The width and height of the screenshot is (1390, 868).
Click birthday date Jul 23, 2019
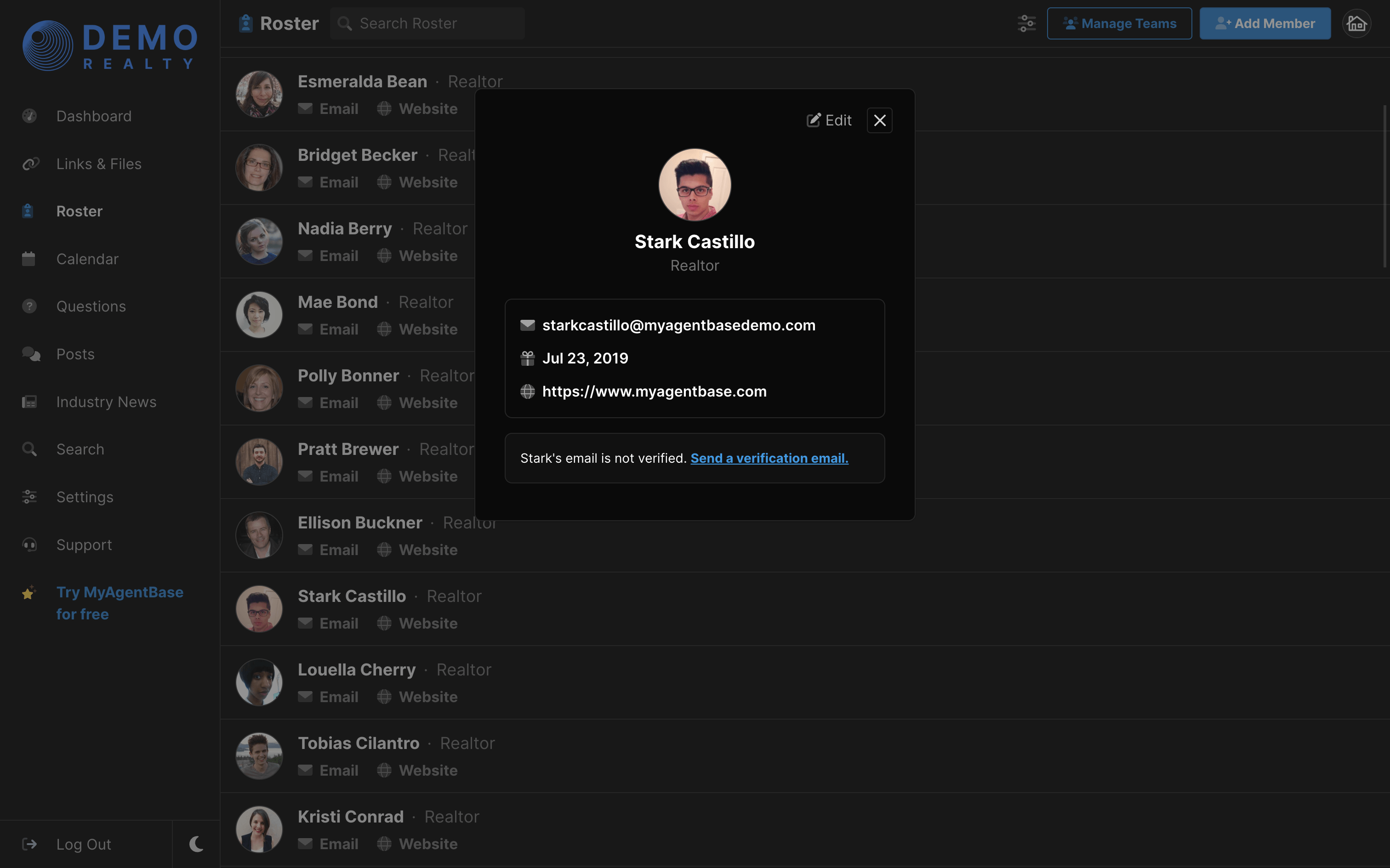pos(585,358)
